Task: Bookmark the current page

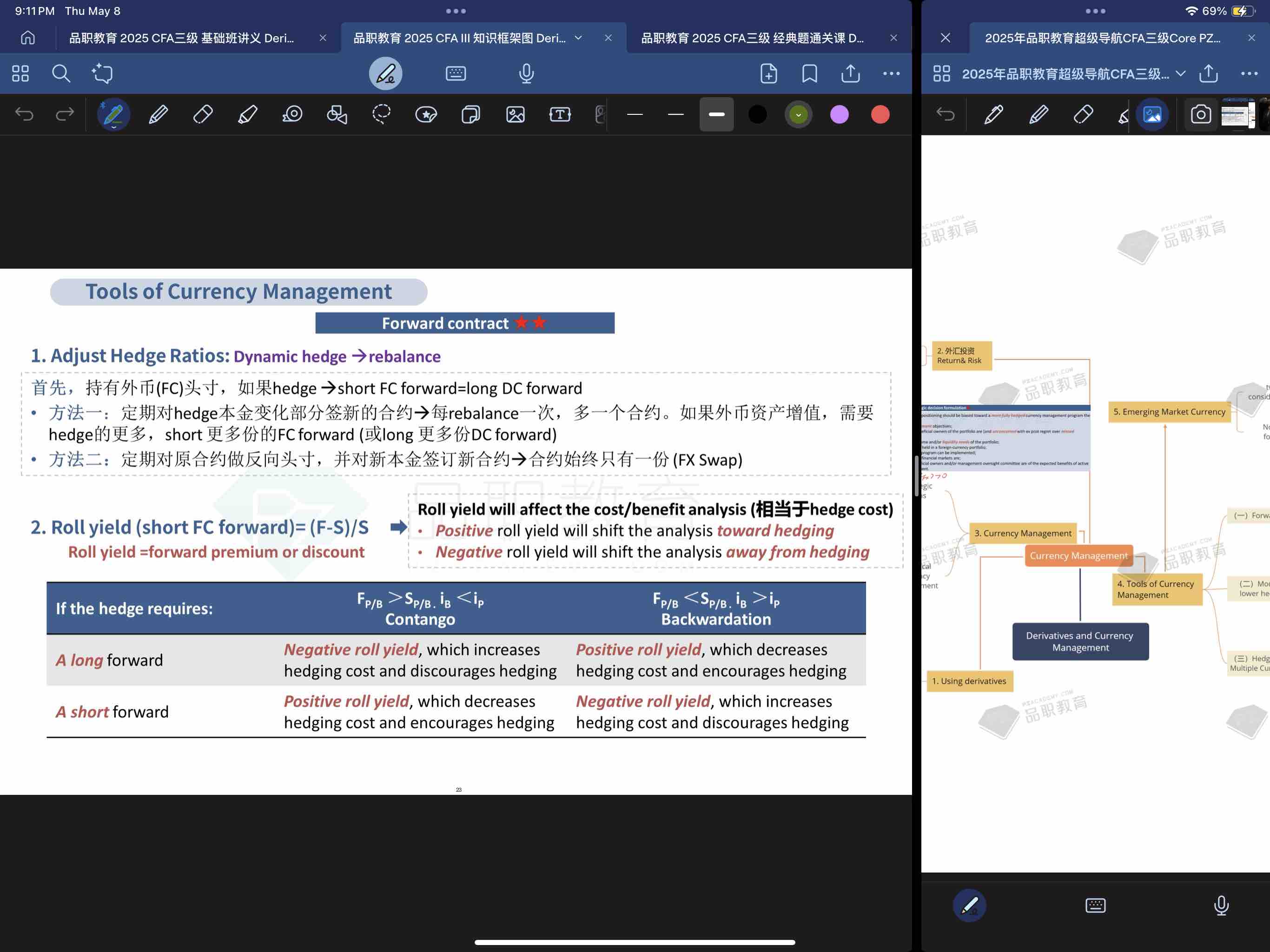Action: [x=809, y=73]
